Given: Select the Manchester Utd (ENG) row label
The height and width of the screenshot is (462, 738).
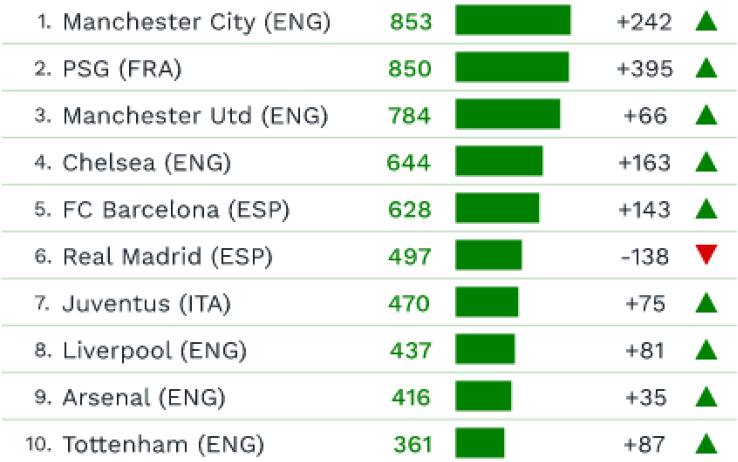Looking at the screenshot, I should point(195,115).
